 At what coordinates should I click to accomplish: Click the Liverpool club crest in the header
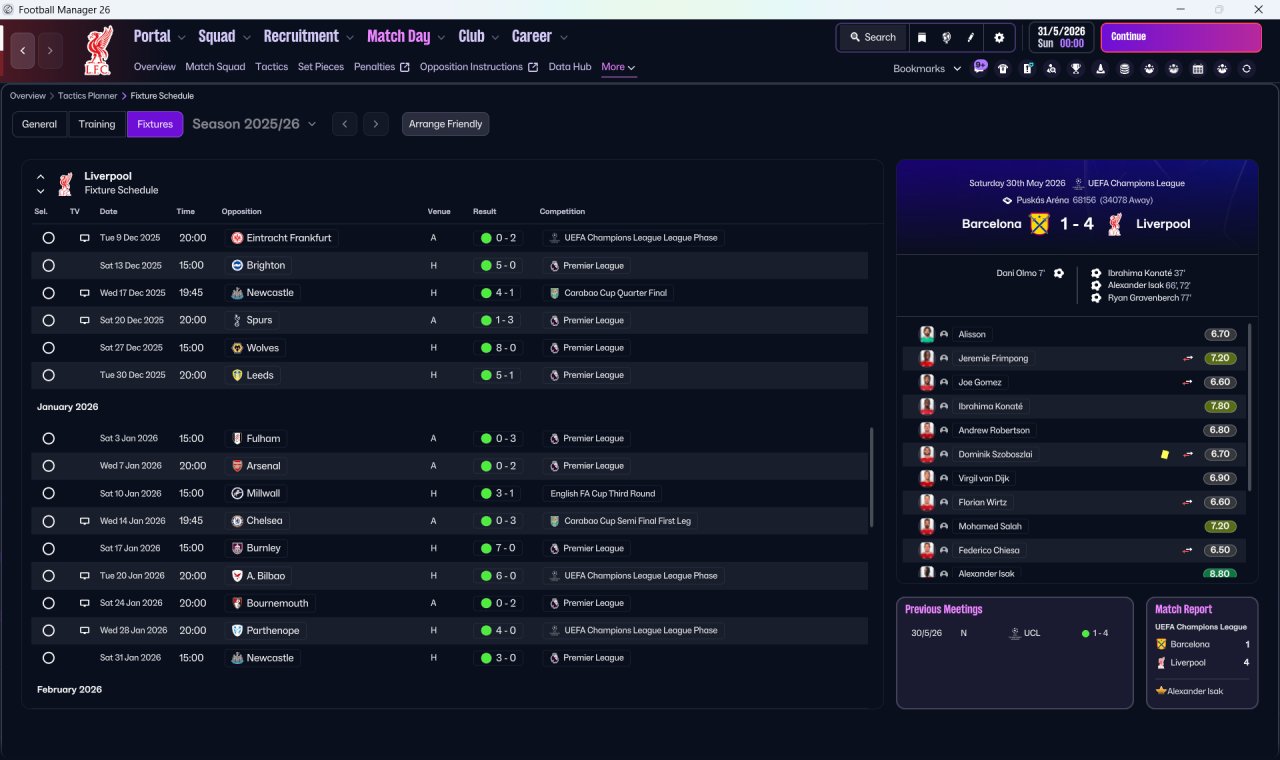click(99, 51)
